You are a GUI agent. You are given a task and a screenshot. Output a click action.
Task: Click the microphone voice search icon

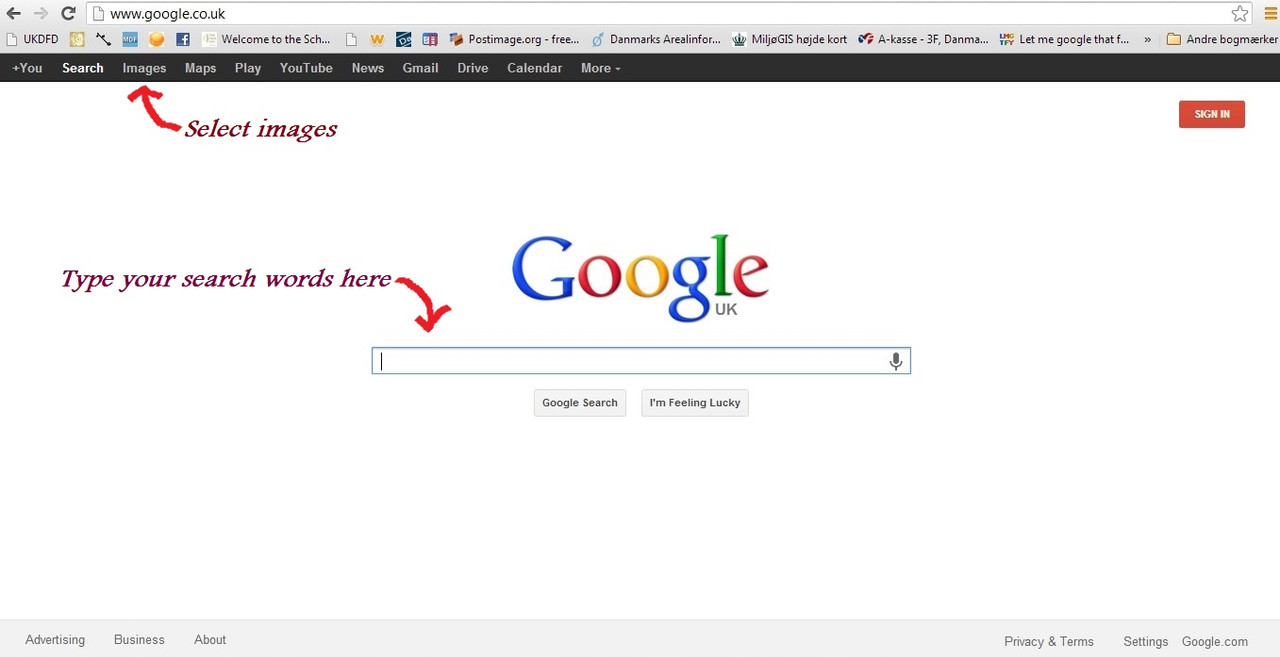point(896,361)
